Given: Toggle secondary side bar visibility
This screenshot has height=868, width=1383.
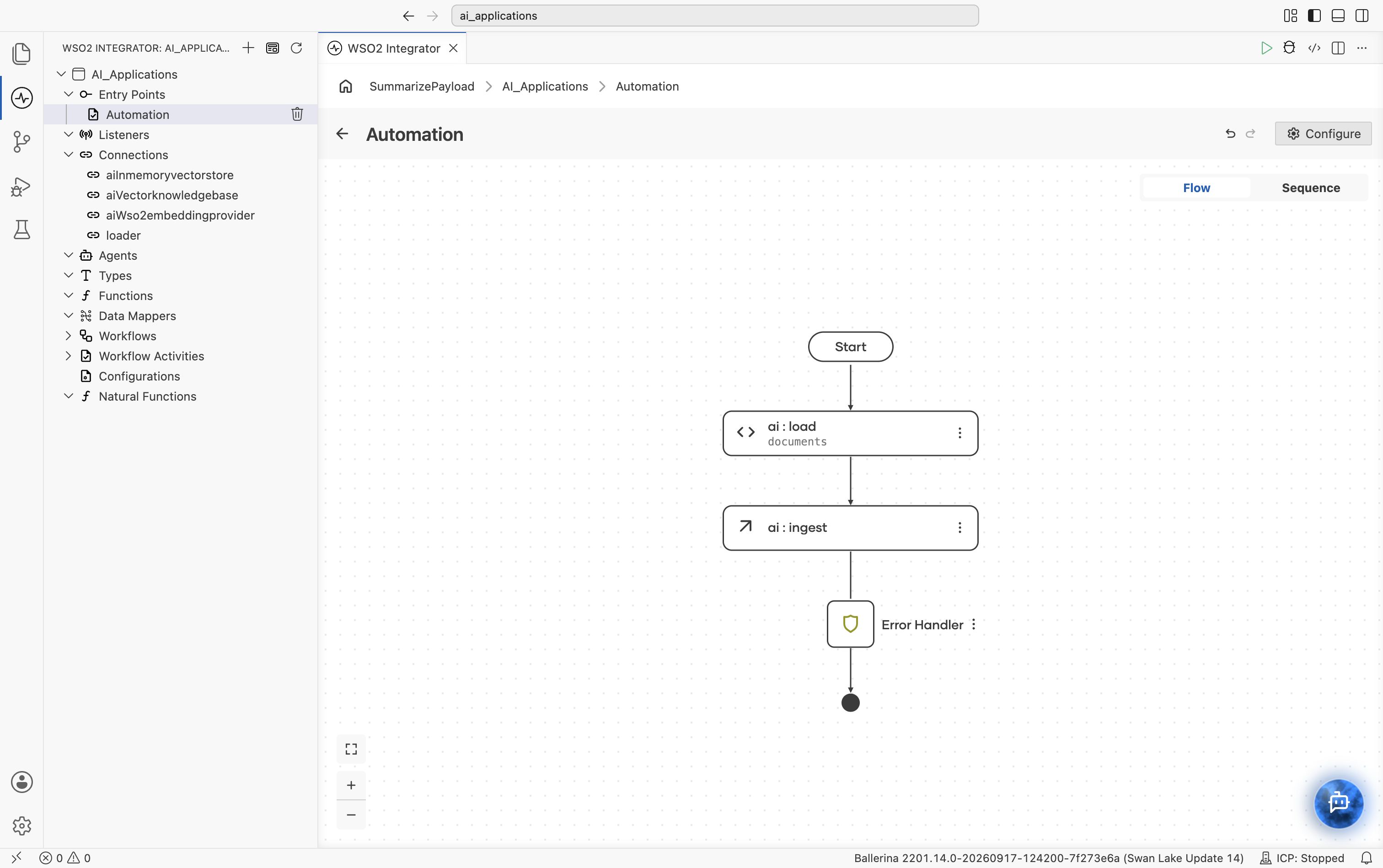Looking at the screenshot, I should [1362, 16].
